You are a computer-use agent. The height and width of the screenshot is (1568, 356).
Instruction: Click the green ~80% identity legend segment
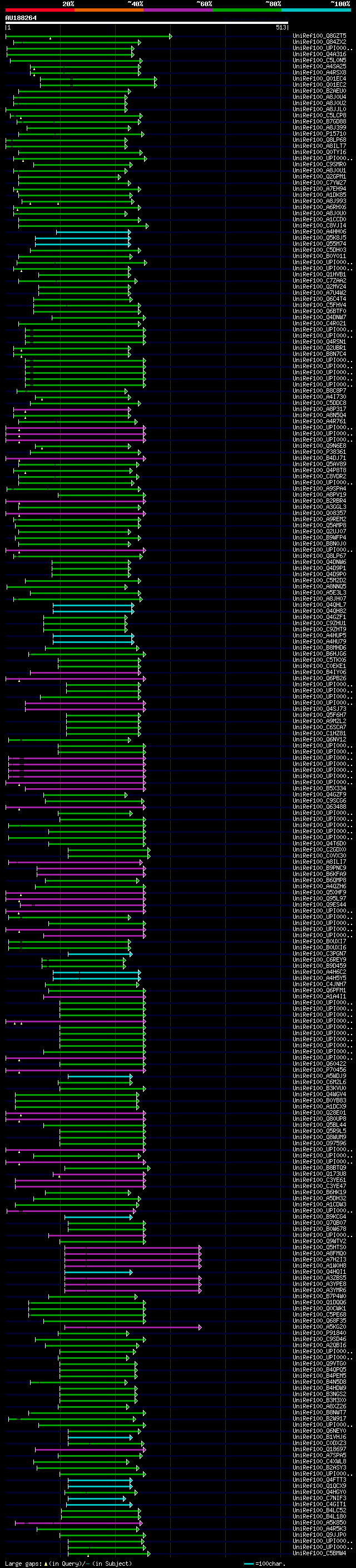[247, 11]
